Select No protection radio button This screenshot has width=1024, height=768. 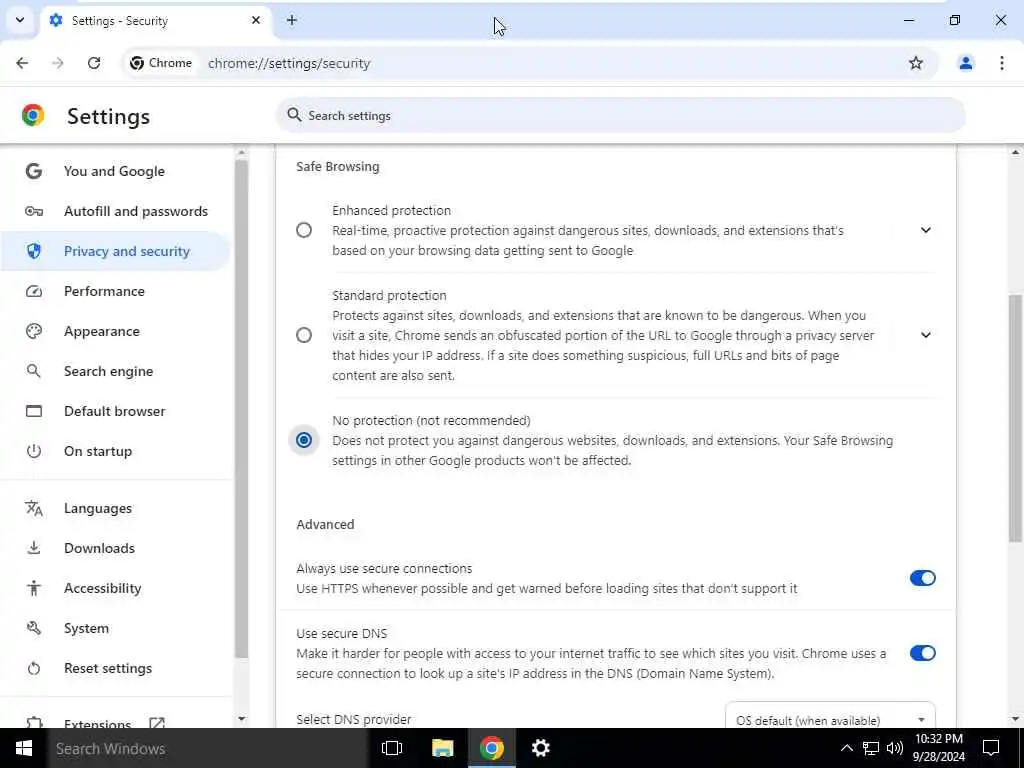tap(304, 440)
